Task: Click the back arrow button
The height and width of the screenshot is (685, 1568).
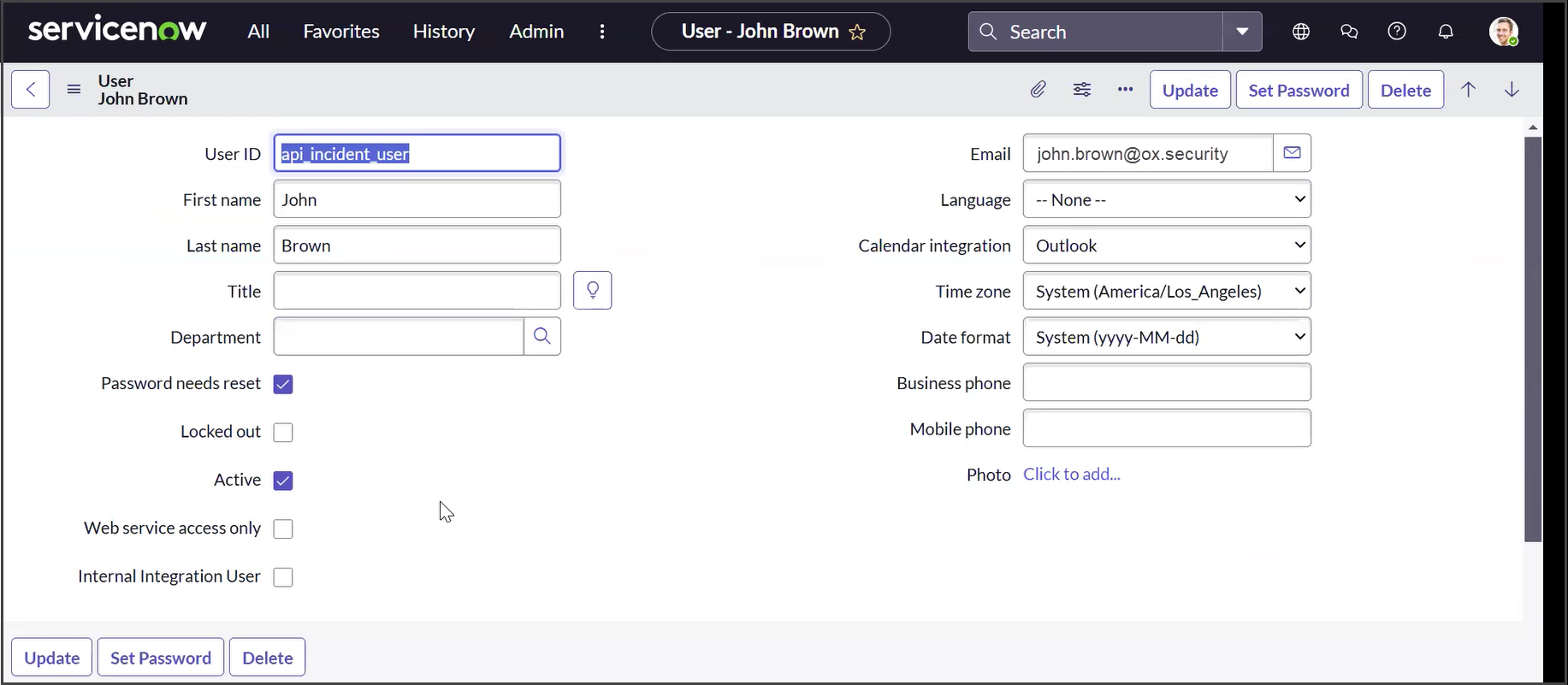Action: [31, 90]
